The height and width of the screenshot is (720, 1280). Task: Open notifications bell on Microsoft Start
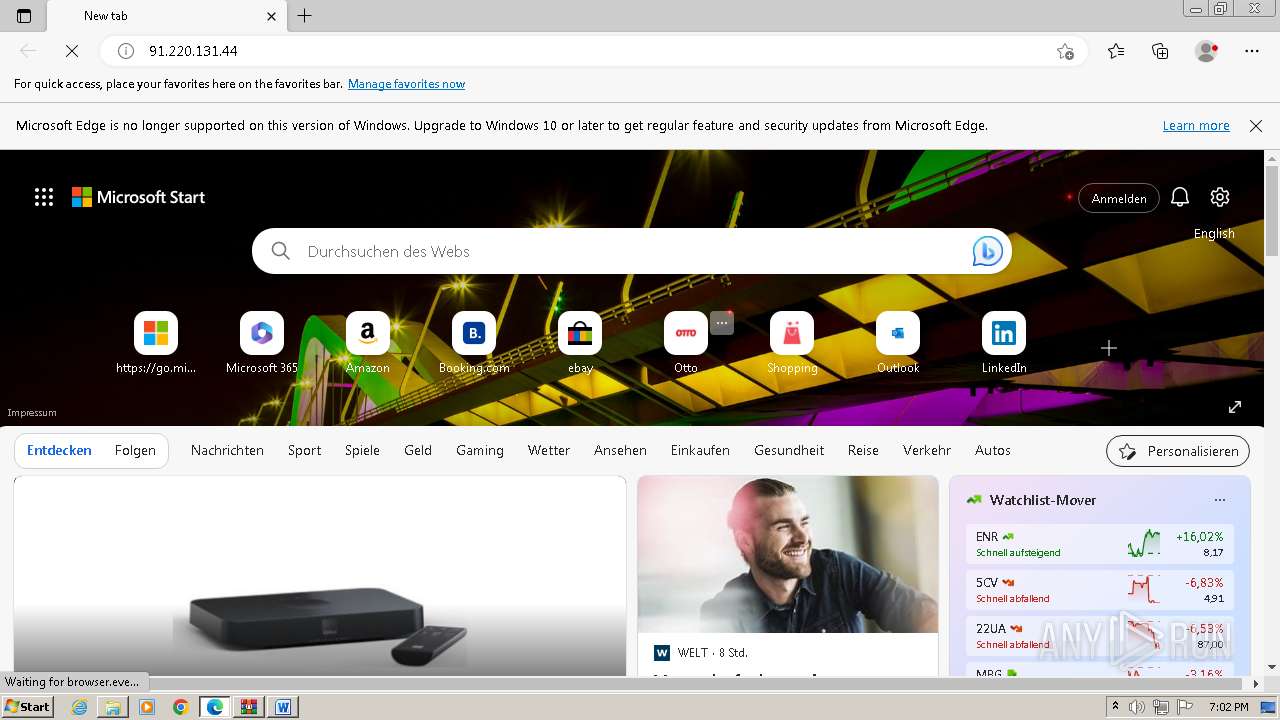pyautogui.click(x=1180, y=198)
